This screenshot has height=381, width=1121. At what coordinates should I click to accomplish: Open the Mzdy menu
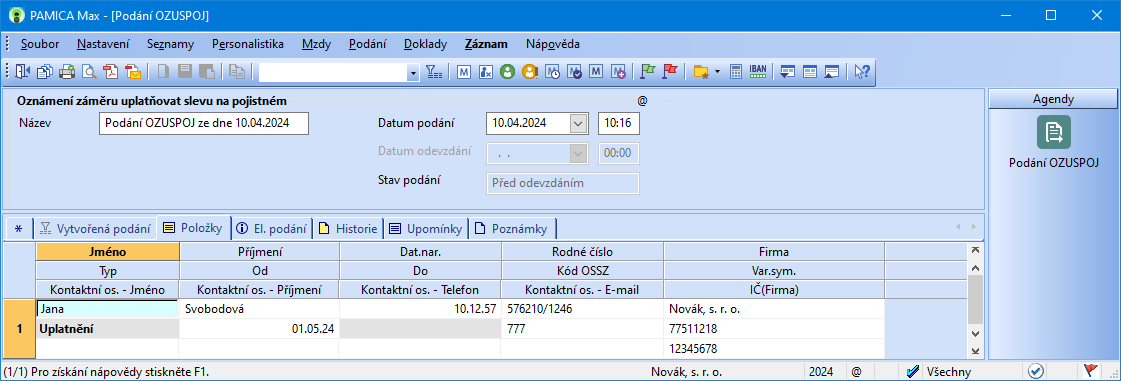coord(316,44)
